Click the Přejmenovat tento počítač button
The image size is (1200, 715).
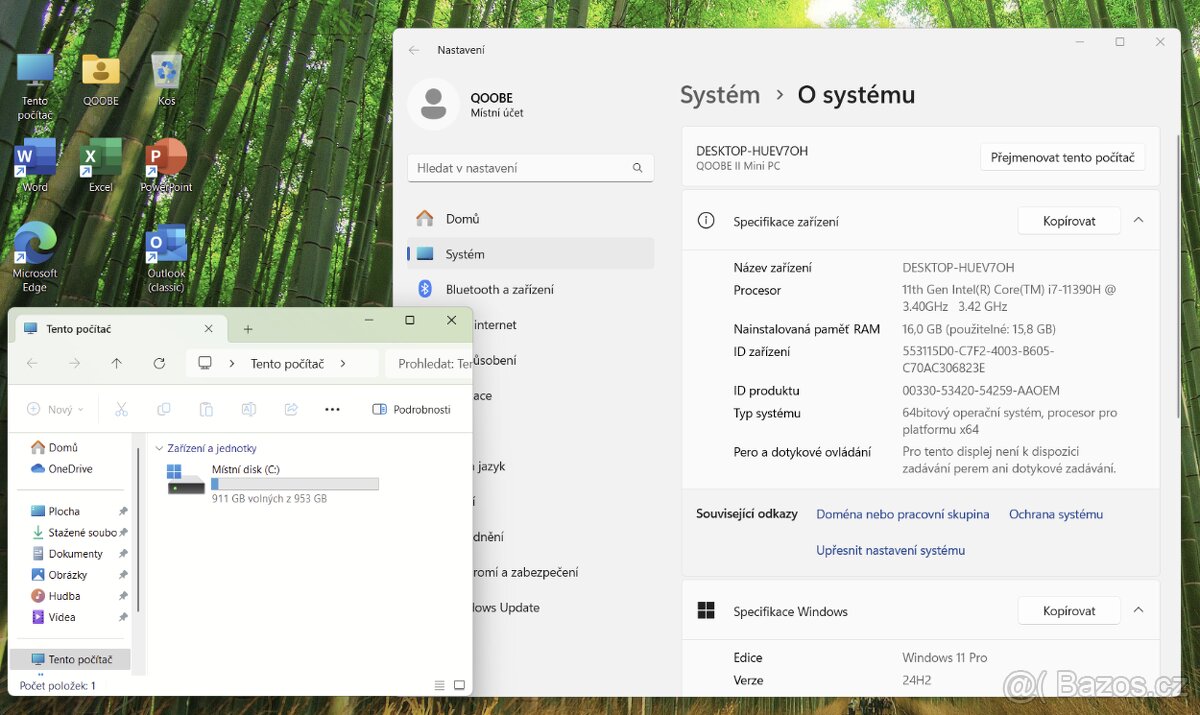click(x=1062, y=158)
